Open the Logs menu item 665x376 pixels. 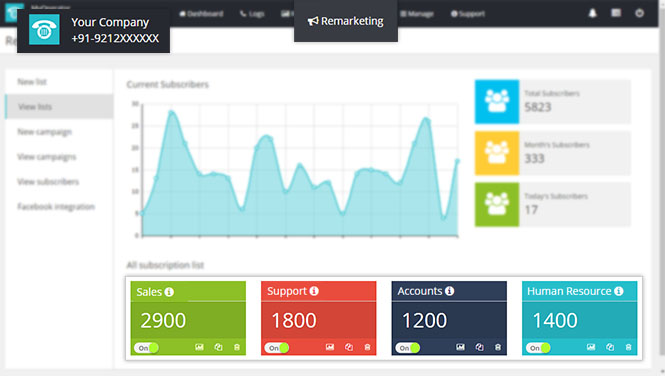coord(252,14)
